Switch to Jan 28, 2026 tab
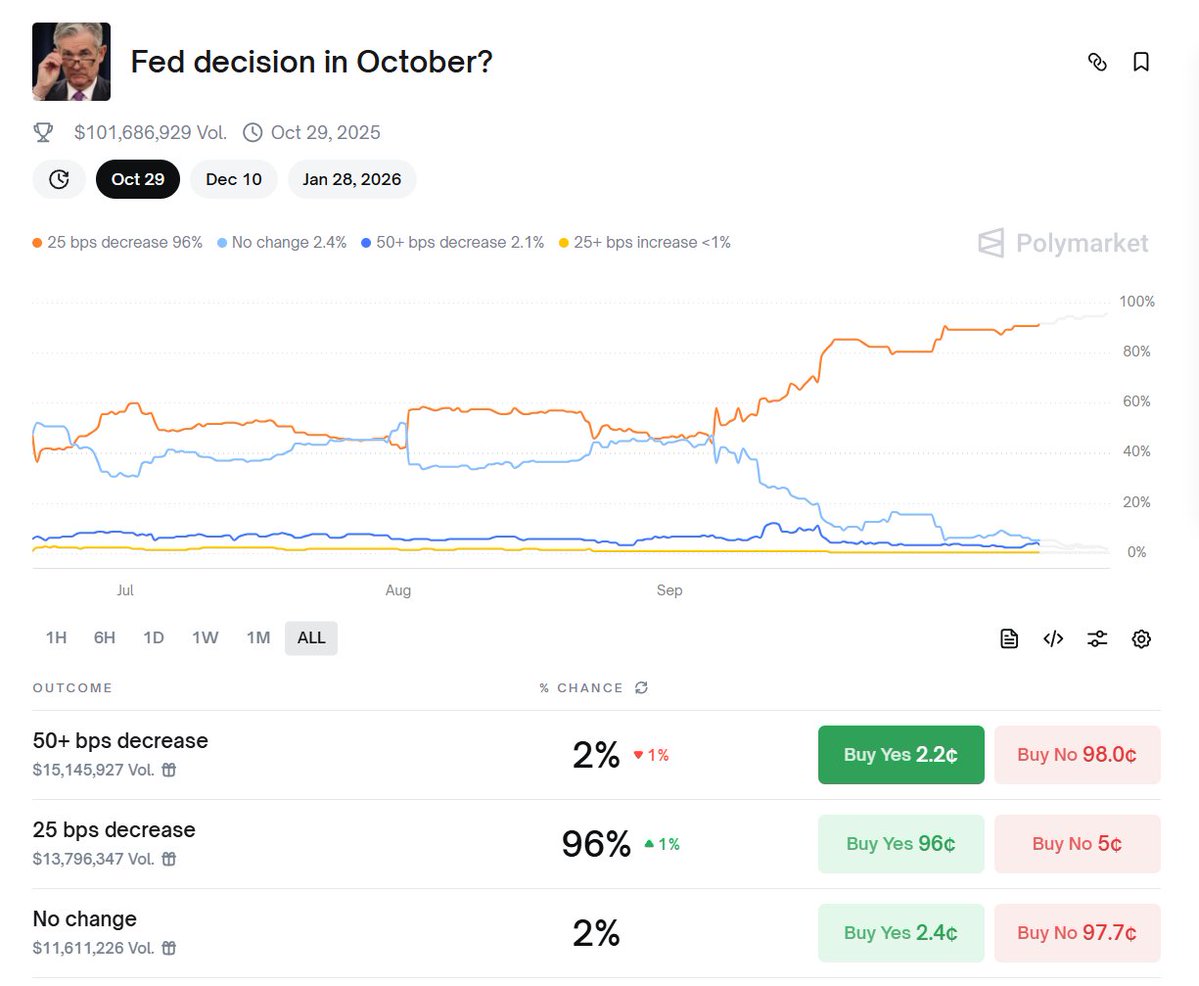 352,179
